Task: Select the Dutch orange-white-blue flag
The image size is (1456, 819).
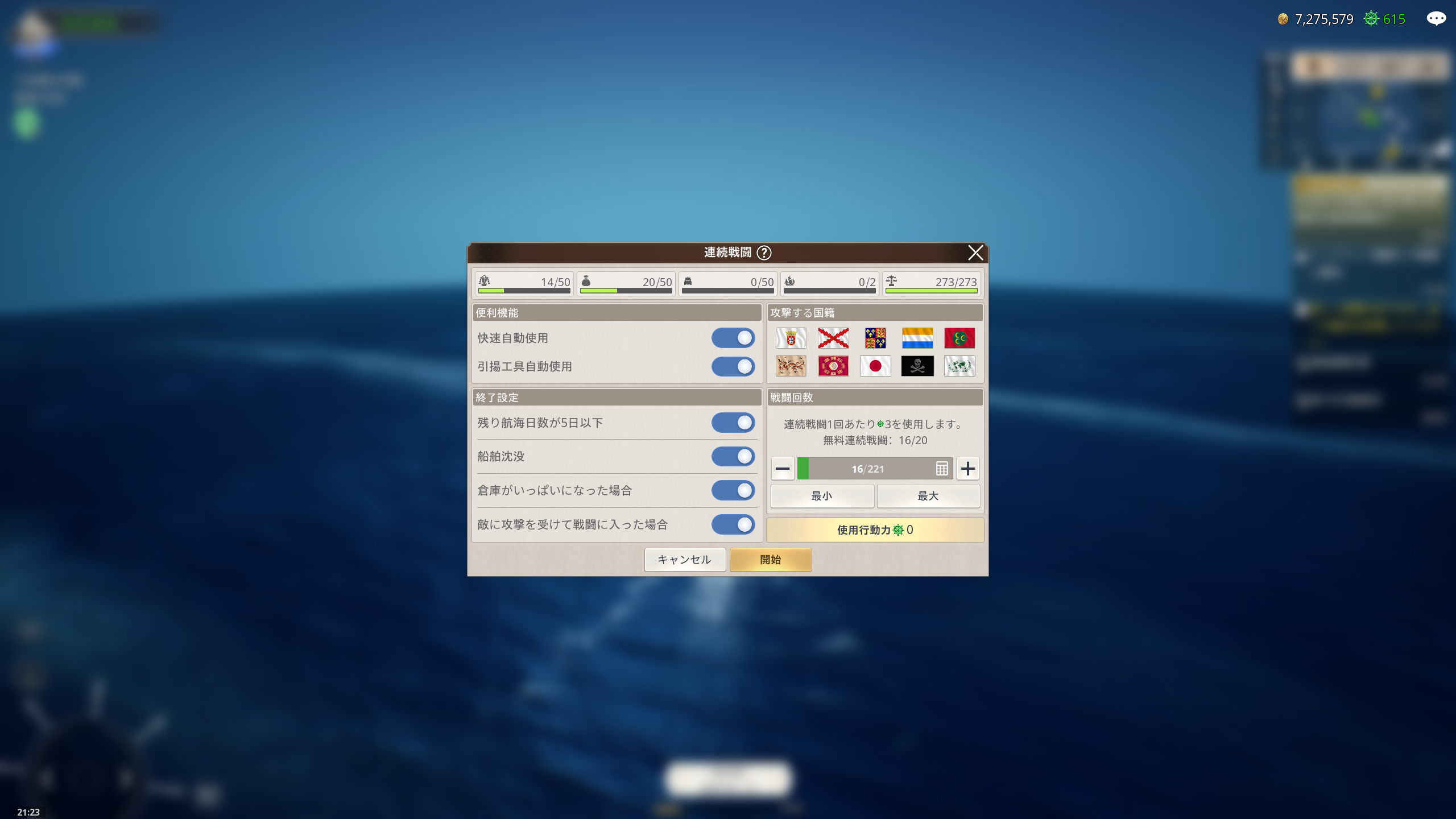Action: tap(917, 338)
